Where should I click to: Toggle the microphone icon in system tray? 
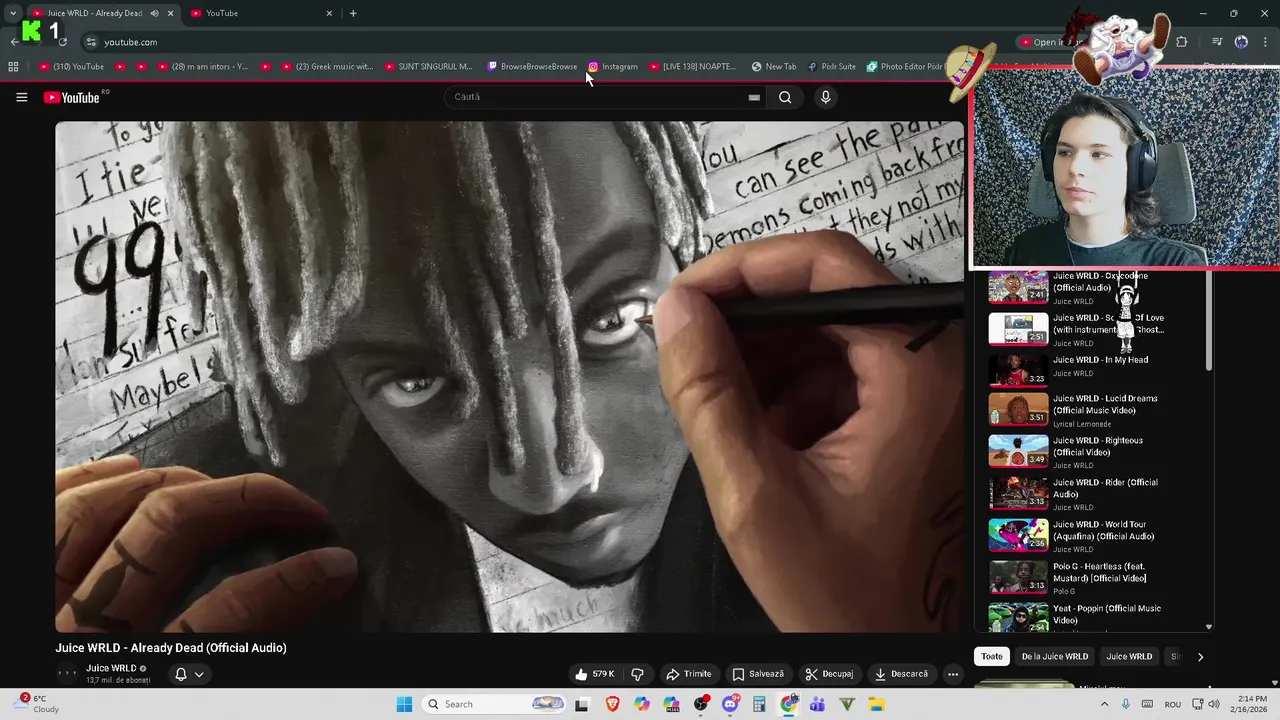click(x=1126, y=704)
